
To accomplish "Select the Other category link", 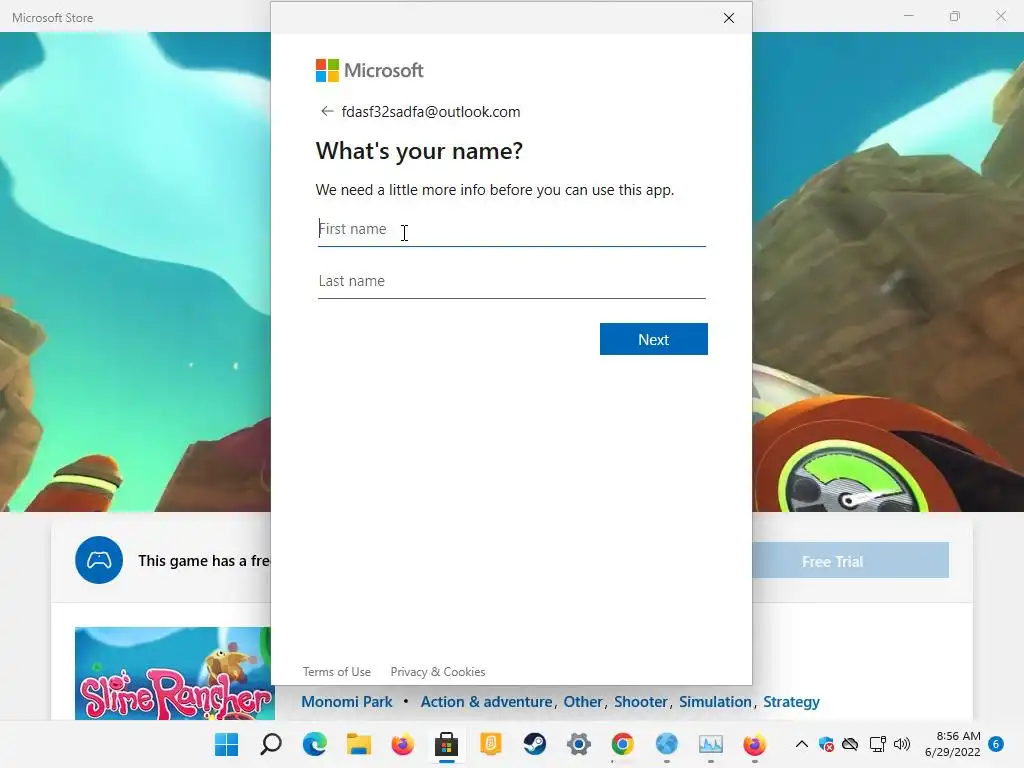I will coord(583,702).
